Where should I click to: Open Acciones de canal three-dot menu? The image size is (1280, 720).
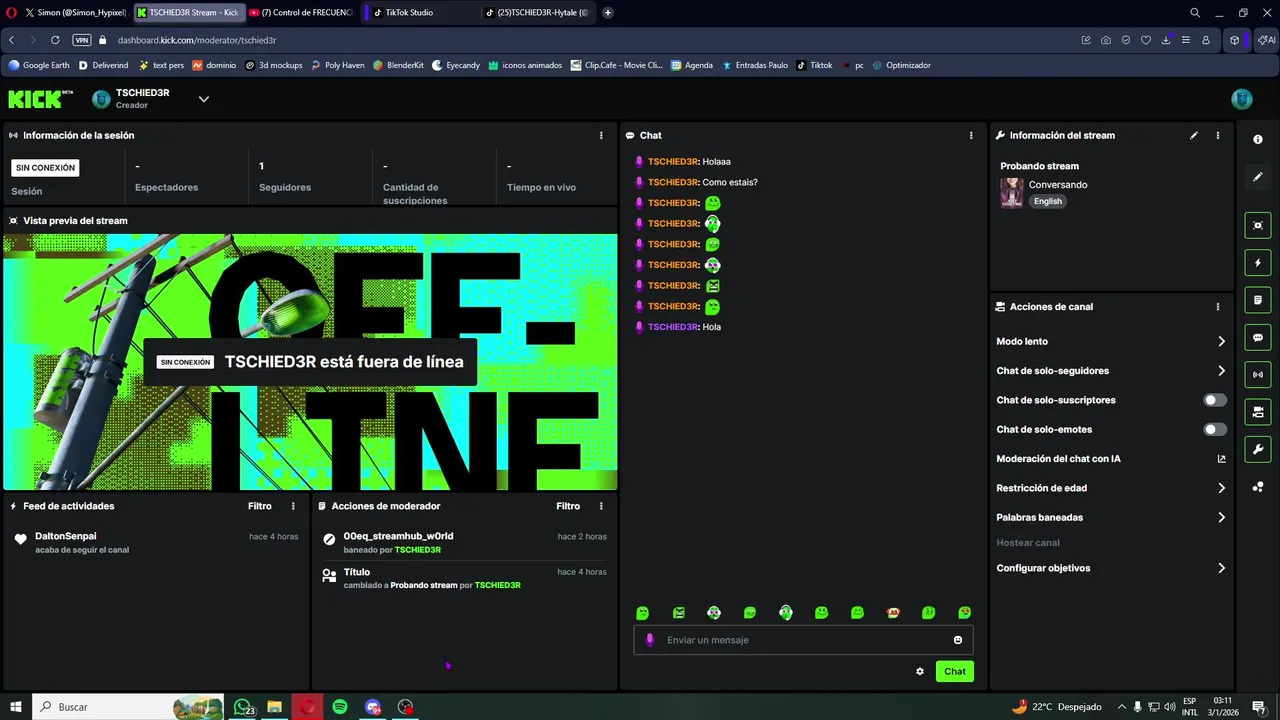(x=1218, y=307)
